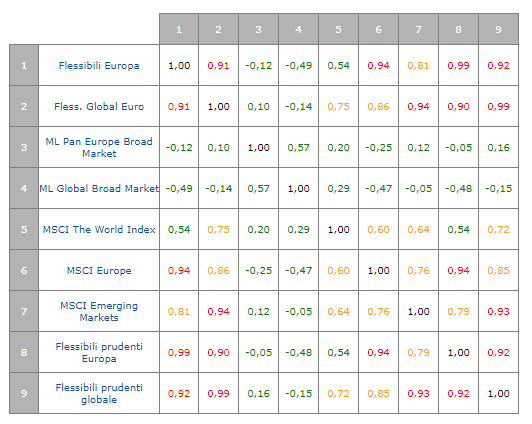Click column header number 5

pyautogui.click(x=339, y=30)
